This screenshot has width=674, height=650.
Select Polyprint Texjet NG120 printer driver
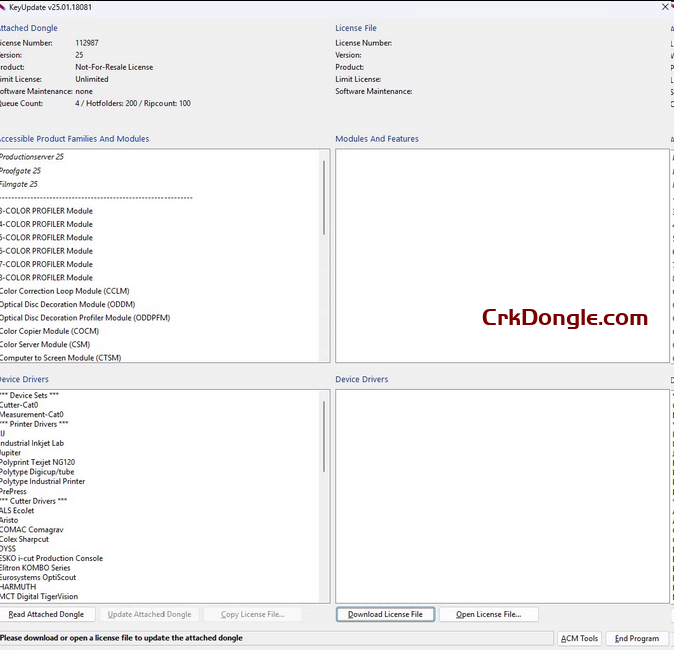pos(38,462)
